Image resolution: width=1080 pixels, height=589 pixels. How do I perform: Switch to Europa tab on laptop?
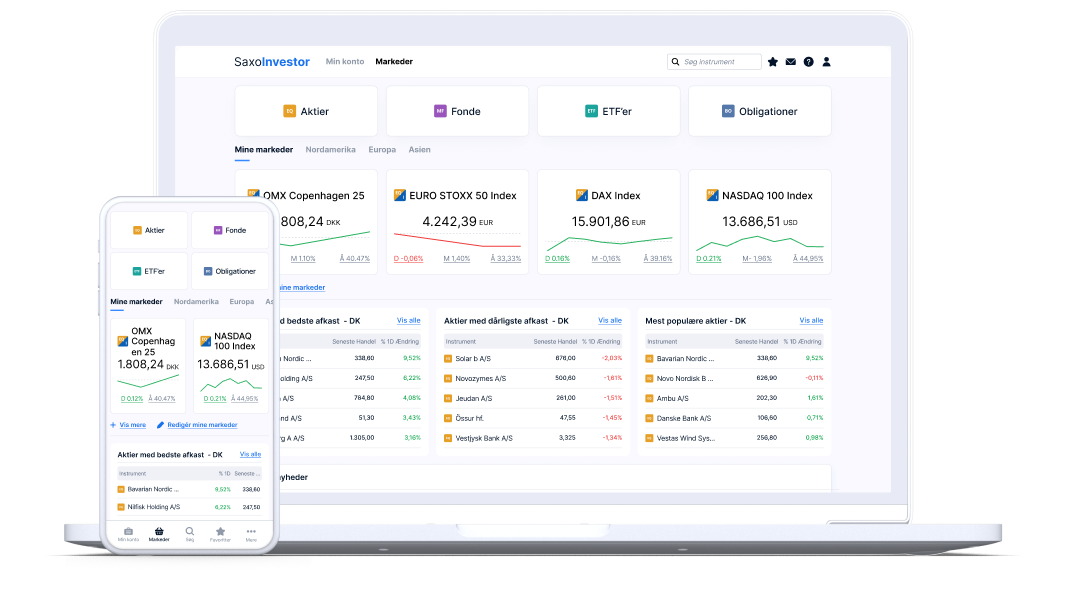point(382,149)
